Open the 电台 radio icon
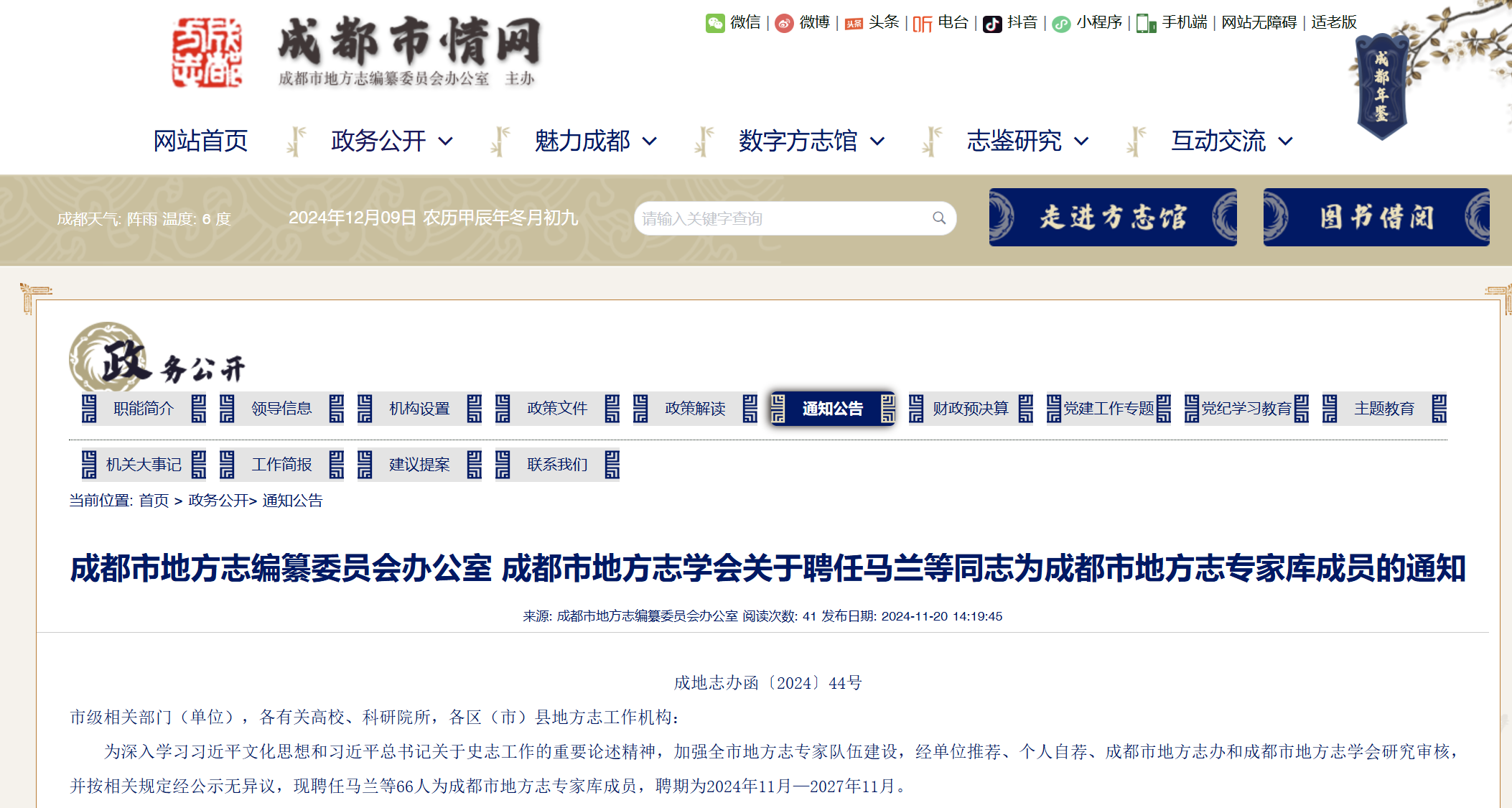The image size is (1512, 808). click(x=922, y=24)
